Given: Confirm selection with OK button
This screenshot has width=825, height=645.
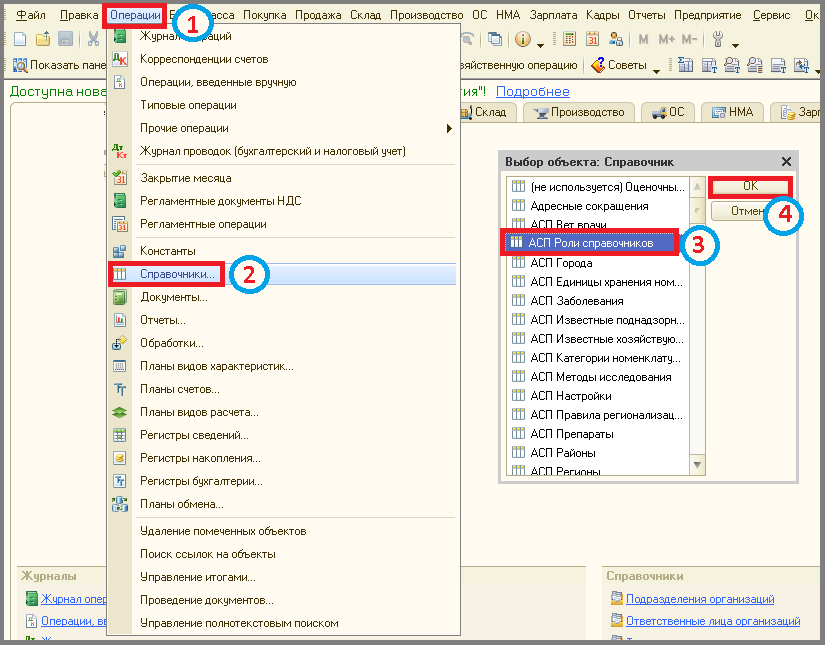Looking at the screenshot, I should click(x=750, y=186).
